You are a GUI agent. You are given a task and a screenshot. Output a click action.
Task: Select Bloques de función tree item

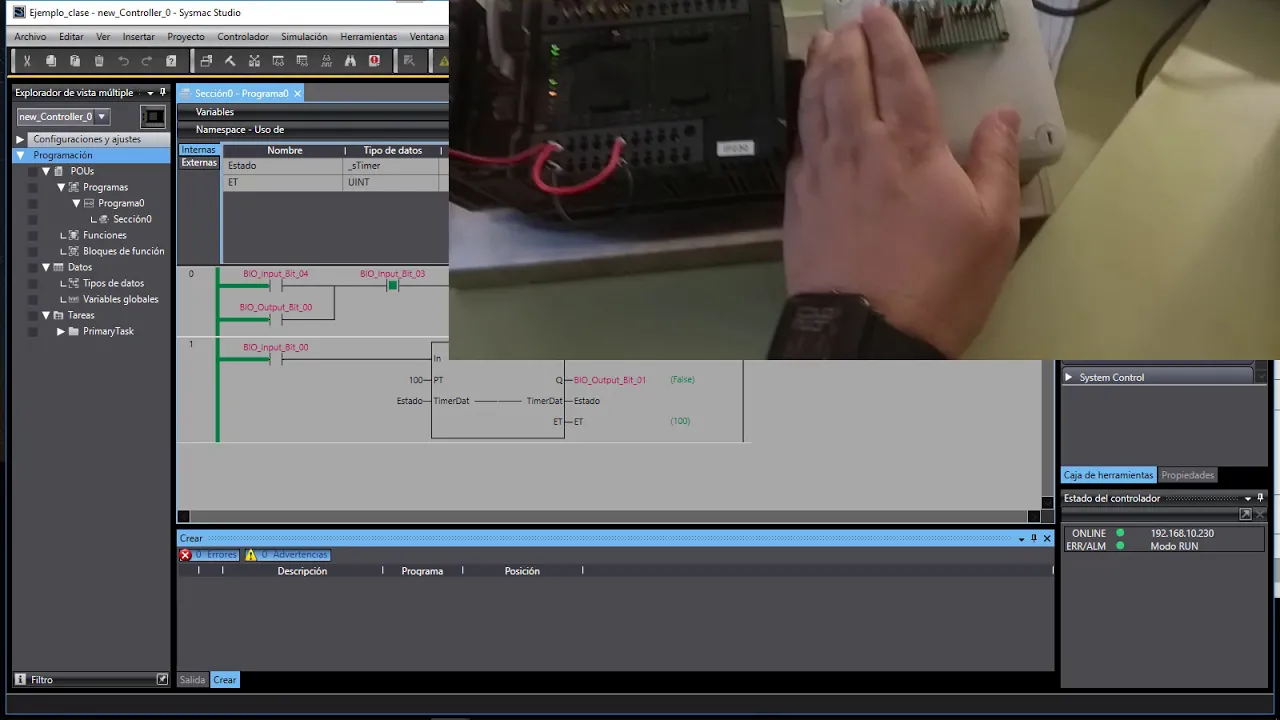[x=124, y=251]
